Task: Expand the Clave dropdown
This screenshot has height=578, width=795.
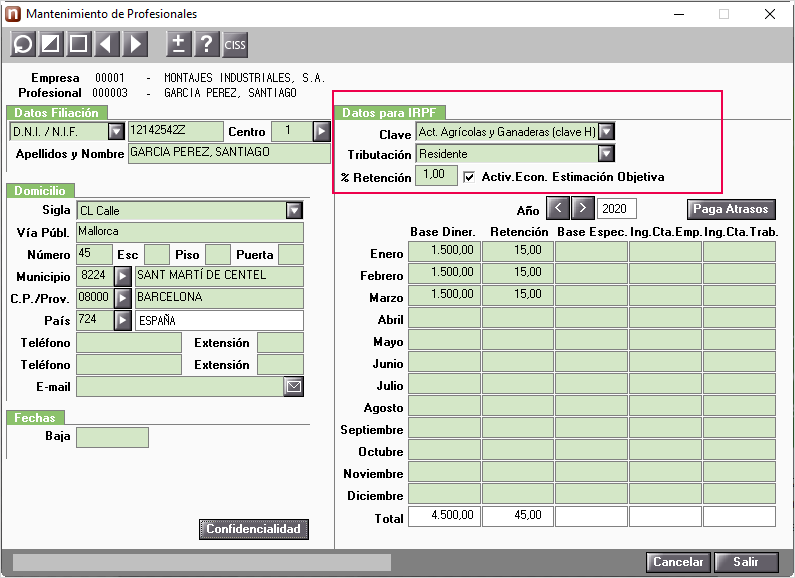Action: click(x=606, y=132)
